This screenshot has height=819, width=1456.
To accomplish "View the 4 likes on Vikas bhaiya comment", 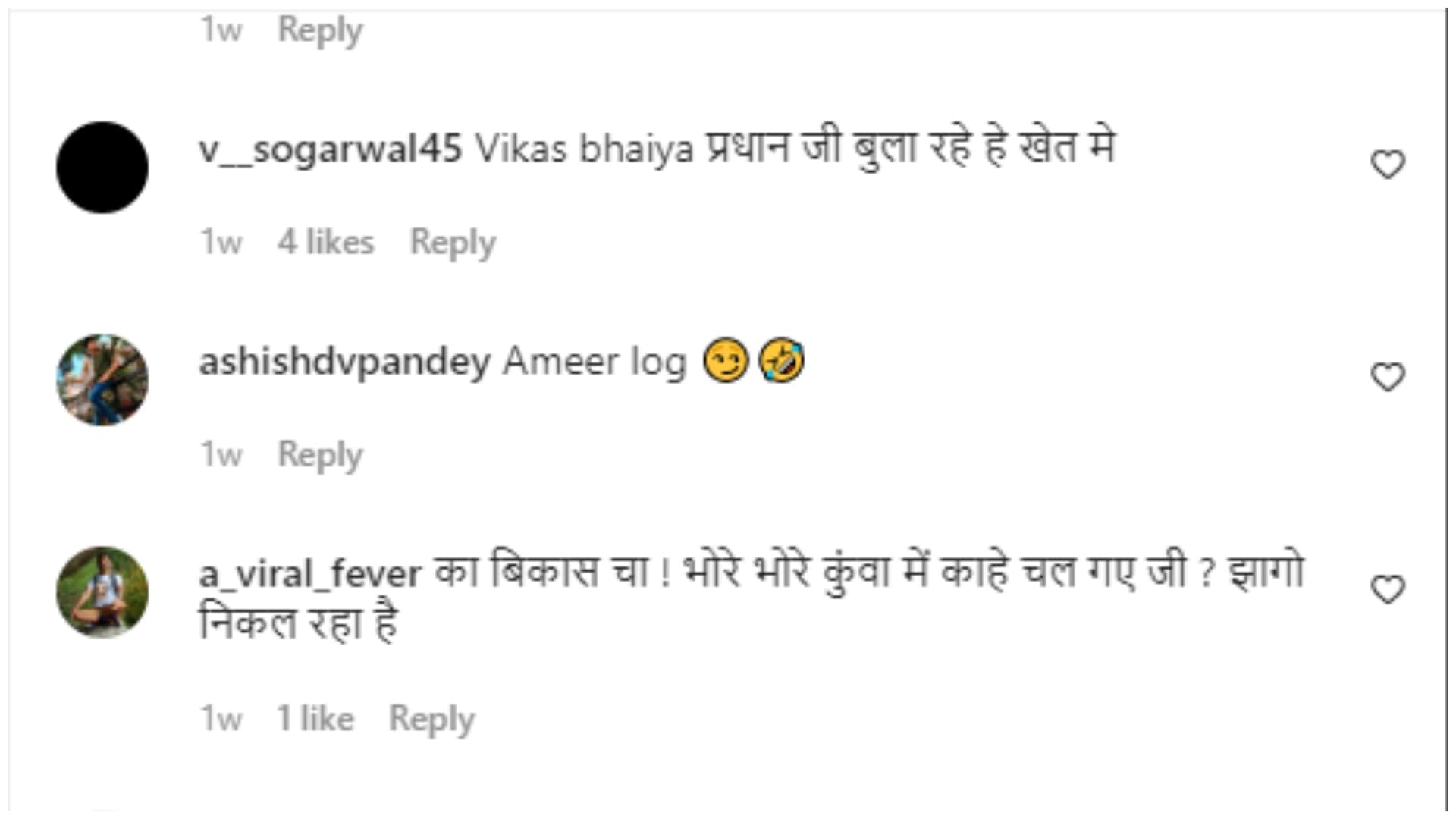I will click(x=325, y=243).
